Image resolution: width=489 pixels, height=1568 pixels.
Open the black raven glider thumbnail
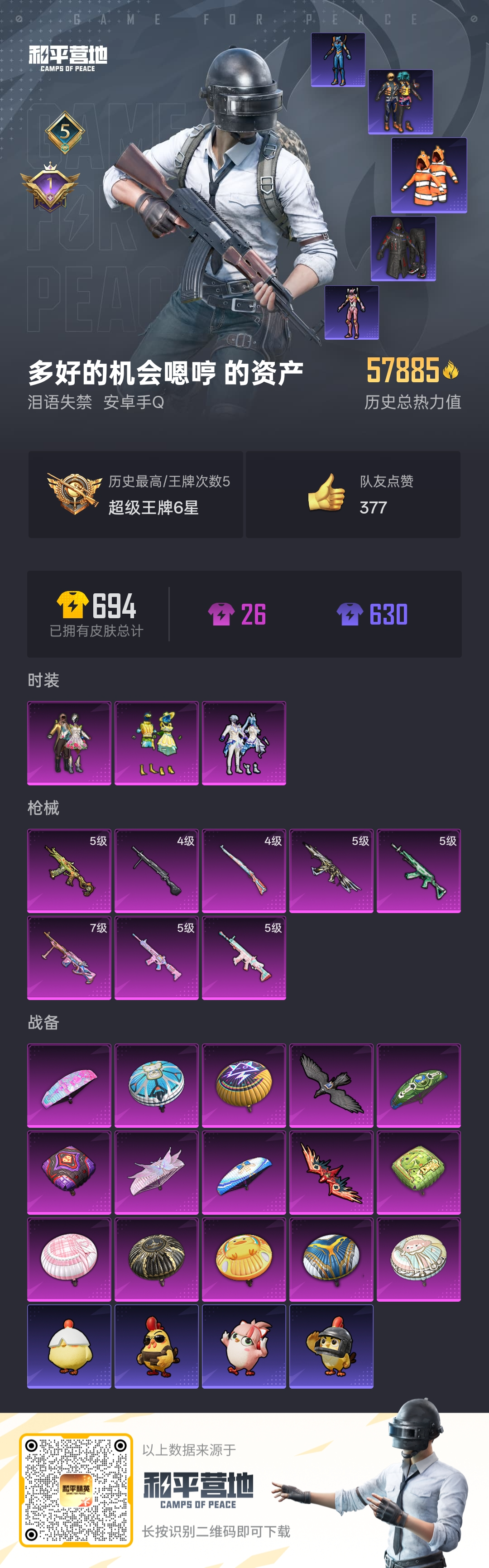[x=331, y=1086]
